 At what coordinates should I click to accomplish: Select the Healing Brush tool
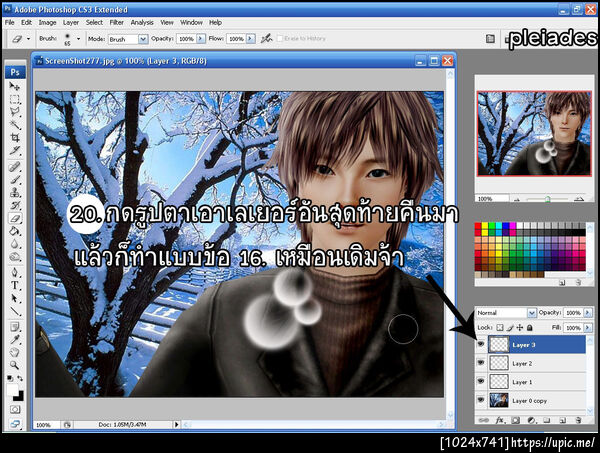pyautogui.click(x=15, y=167)
